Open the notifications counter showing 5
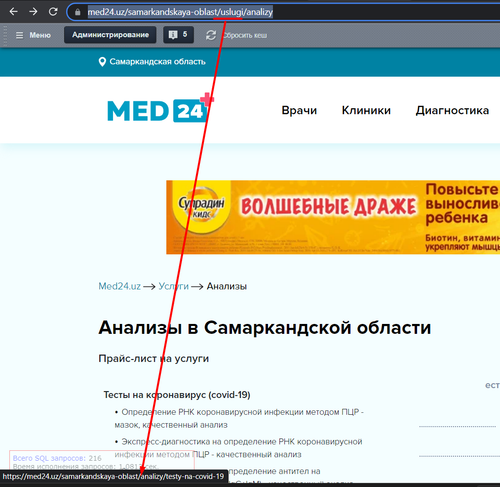500x487 pixels. pyautogui.click(x=178, y=35)
